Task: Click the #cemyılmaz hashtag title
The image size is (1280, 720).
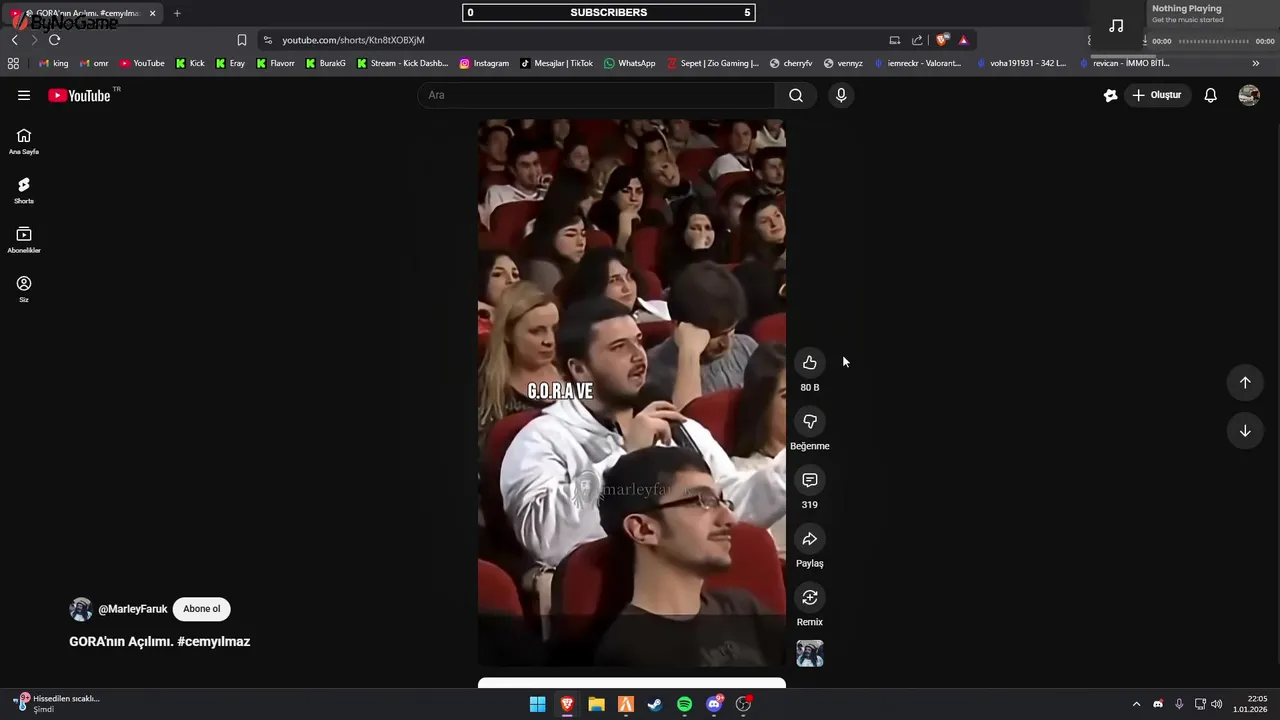Action: [213, 642]
